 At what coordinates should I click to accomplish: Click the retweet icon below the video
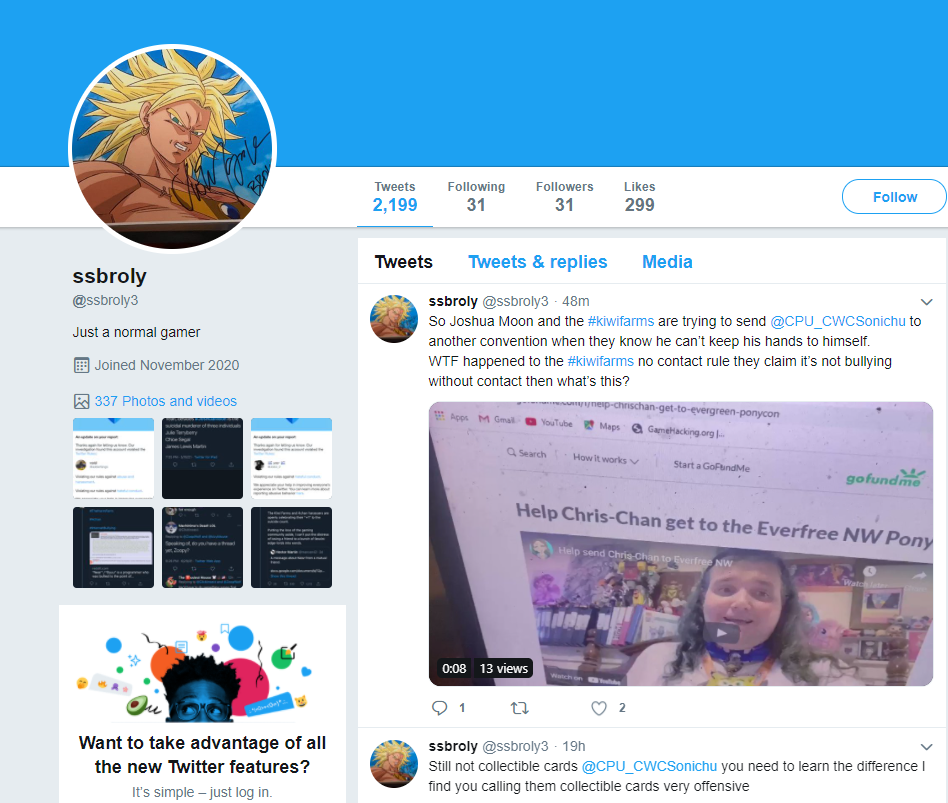click(x=520, y=707)
